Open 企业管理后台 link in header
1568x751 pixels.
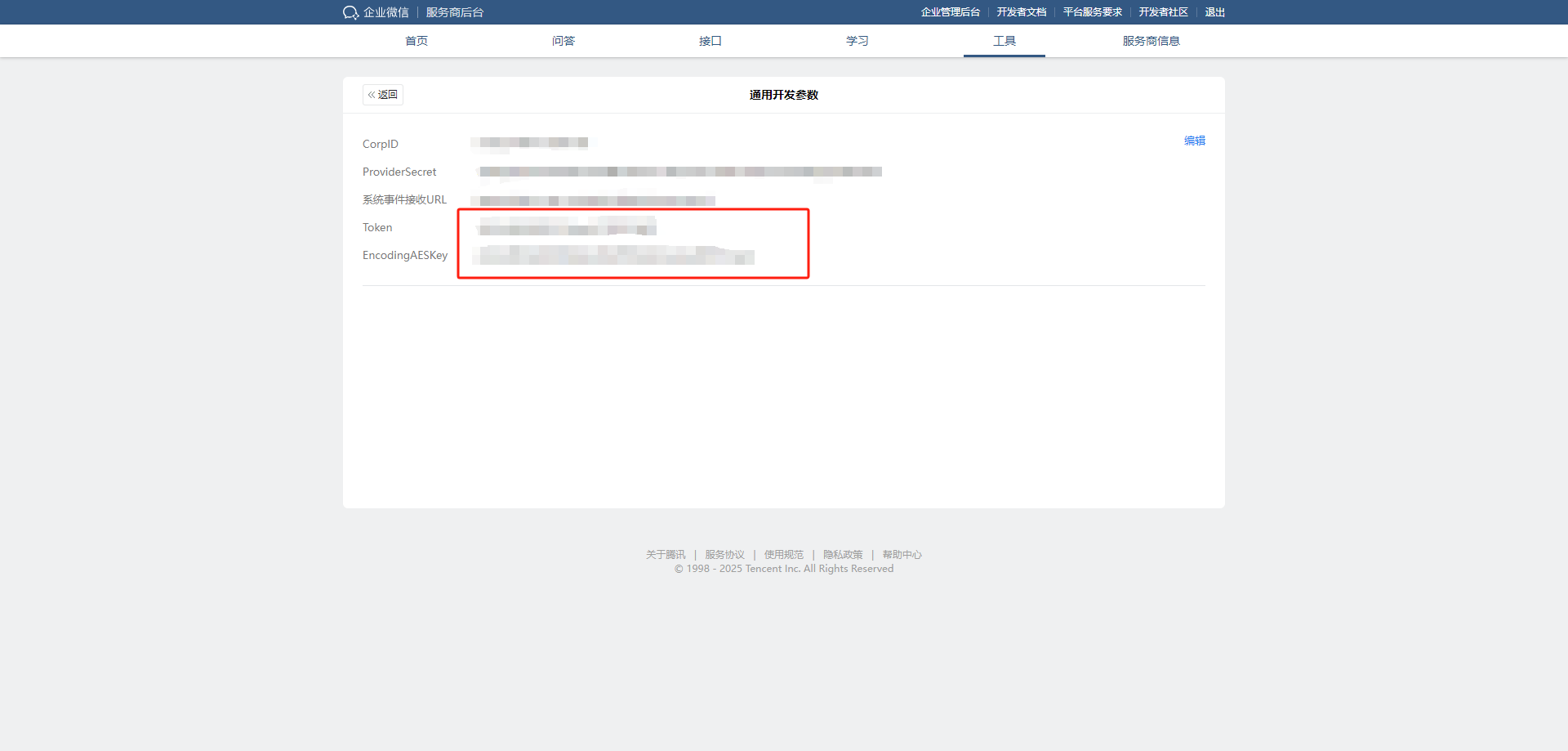coord(950,12)
